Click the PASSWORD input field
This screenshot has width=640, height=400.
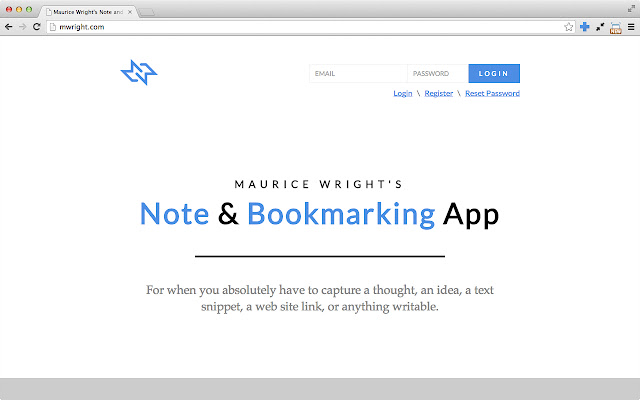438,73
